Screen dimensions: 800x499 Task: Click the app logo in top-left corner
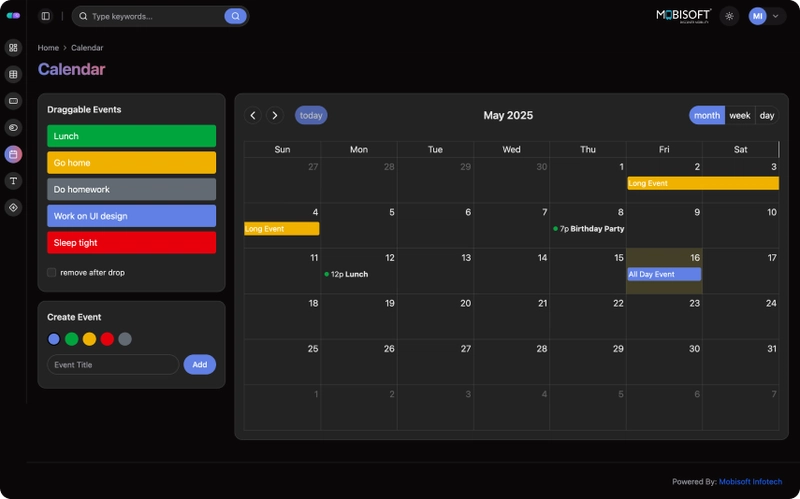click(x=13, y=16)
